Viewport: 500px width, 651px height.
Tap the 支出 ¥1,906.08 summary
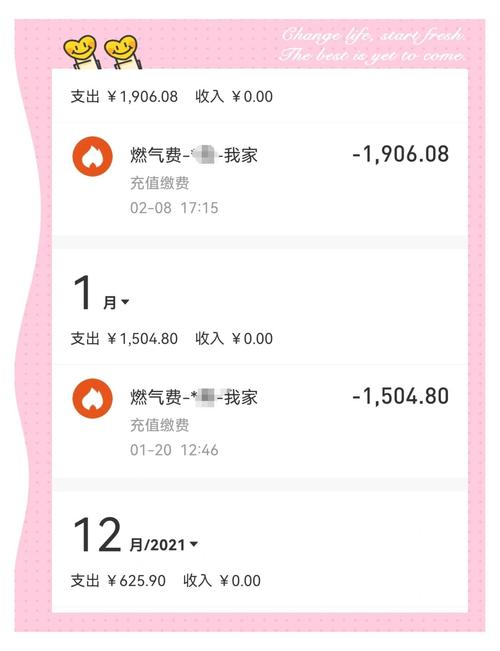click(124, 97)
